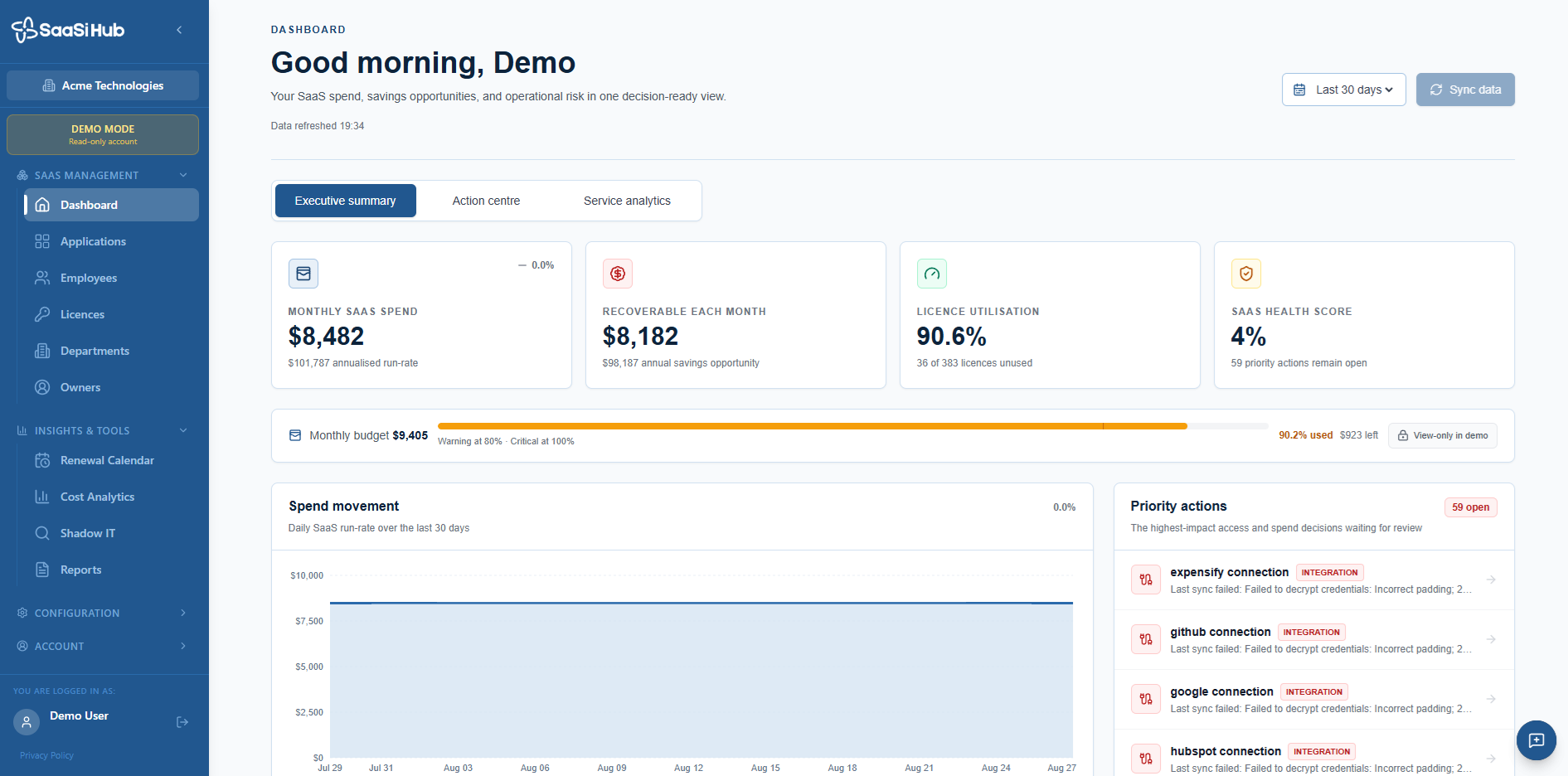
Task: Open the Privacy Policy link
Action: tap(46, 755)
